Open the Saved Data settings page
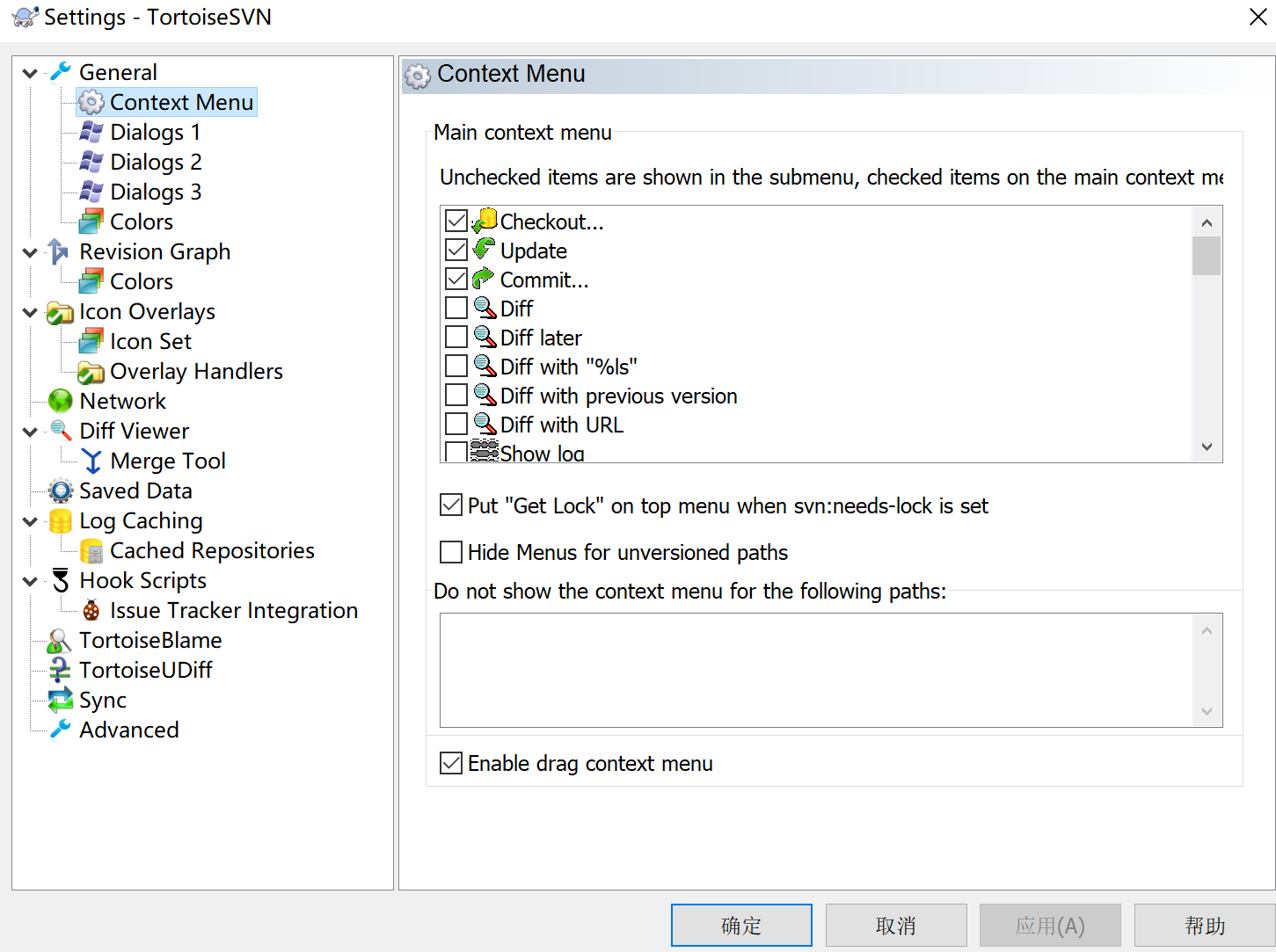This screenshot has width=1276, height=952. (x=135, y=491)
